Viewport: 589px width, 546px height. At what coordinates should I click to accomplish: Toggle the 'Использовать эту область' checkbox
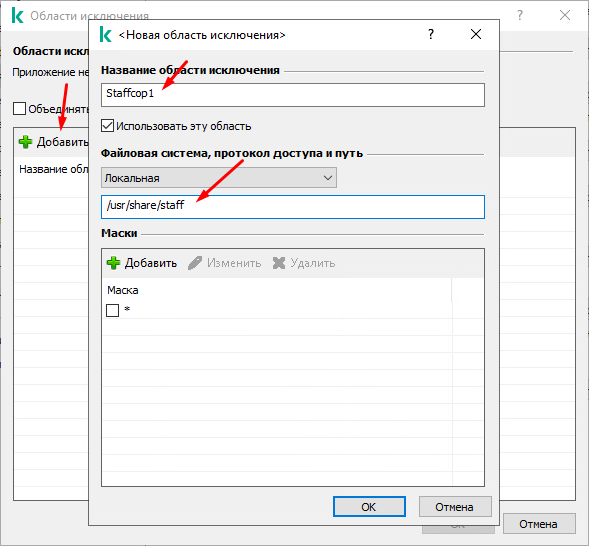coord(107,125)
